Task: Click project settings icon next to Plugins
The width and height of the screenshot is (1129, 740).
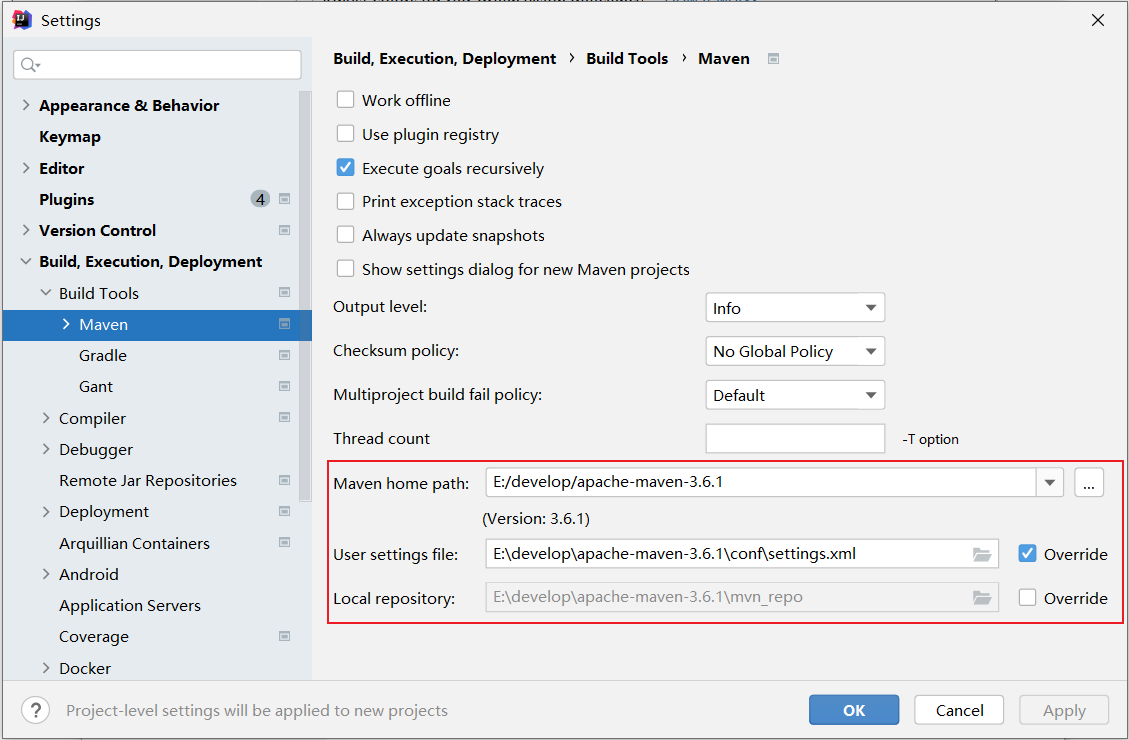Action: coord(284,199)
